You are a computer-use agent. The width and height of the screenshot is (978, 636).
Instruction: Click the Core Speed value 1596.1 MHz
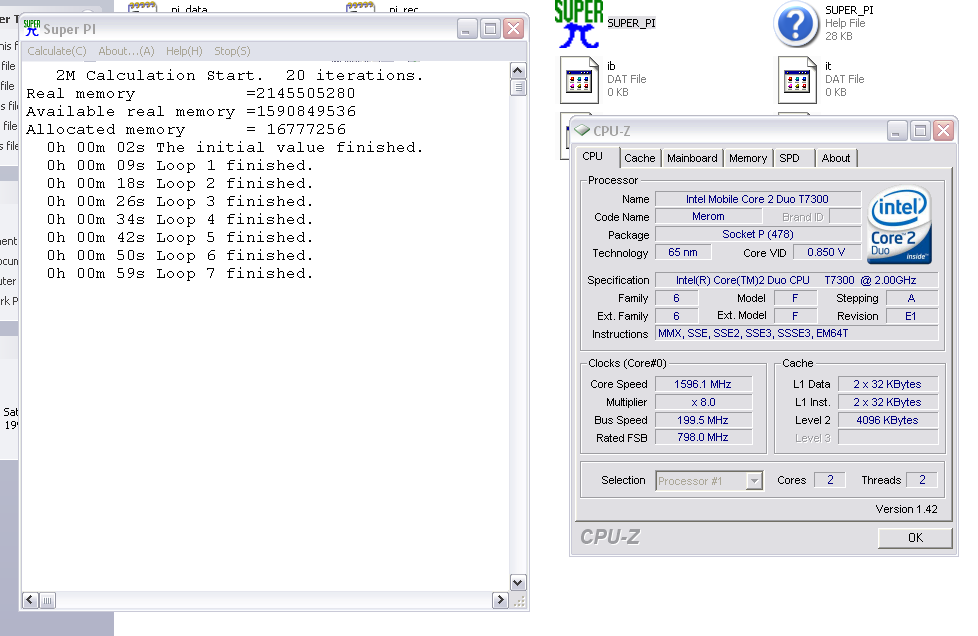(x=703, y=384)
